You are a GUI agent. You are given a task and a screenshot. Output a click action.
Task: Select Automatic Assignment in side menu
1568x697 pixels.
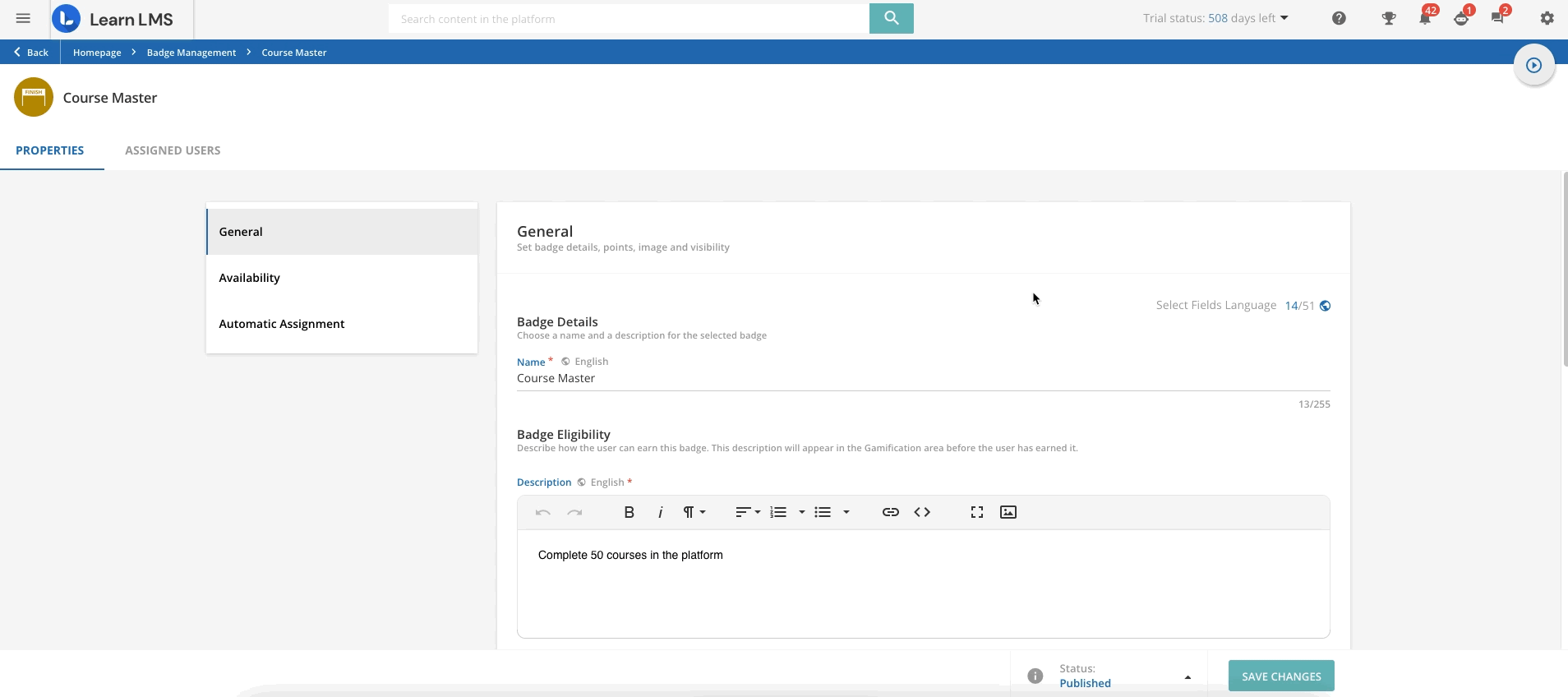click(282, 324)
